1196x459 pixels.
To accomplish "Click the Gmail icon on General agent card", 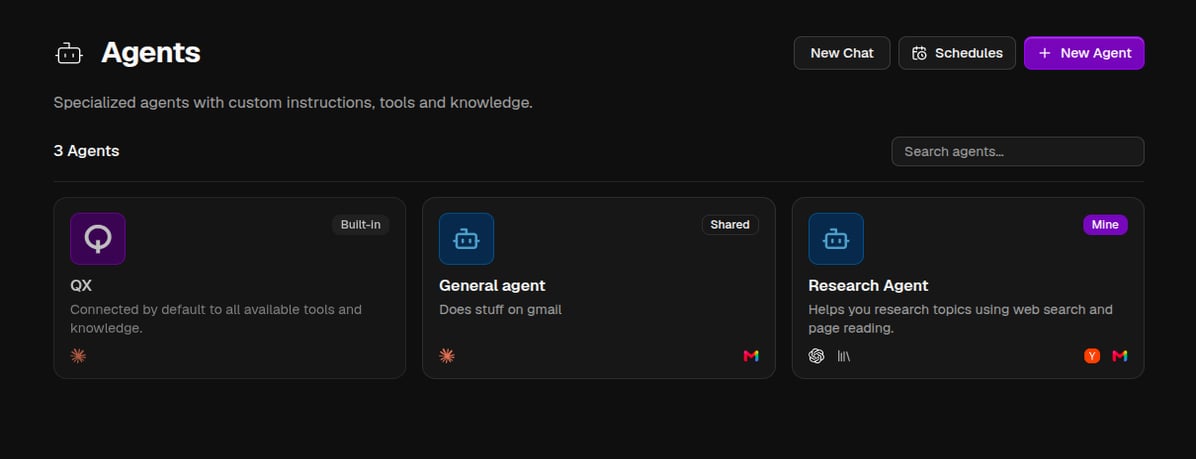I will pyautogui.click(x=751, y=356).
